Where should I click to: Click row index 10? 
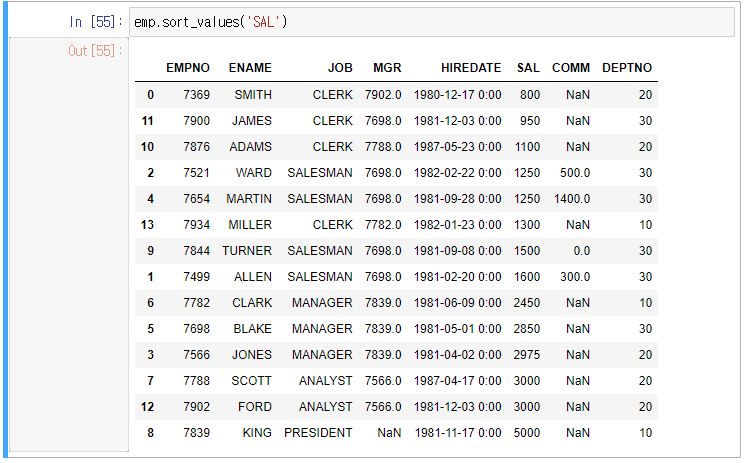[x=147, y=147]
